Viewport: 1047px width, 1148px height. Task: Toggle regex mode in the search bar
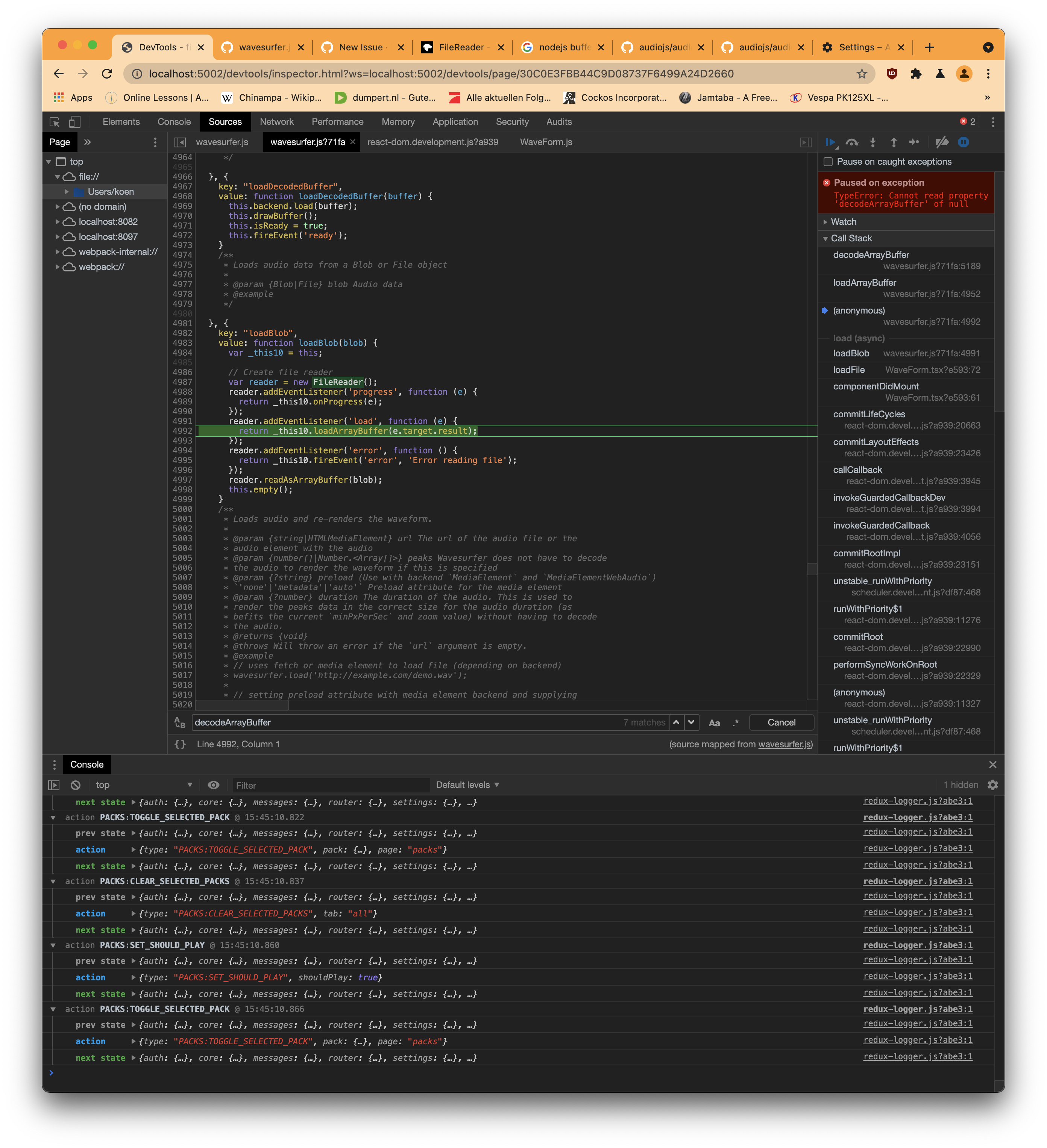735,722
